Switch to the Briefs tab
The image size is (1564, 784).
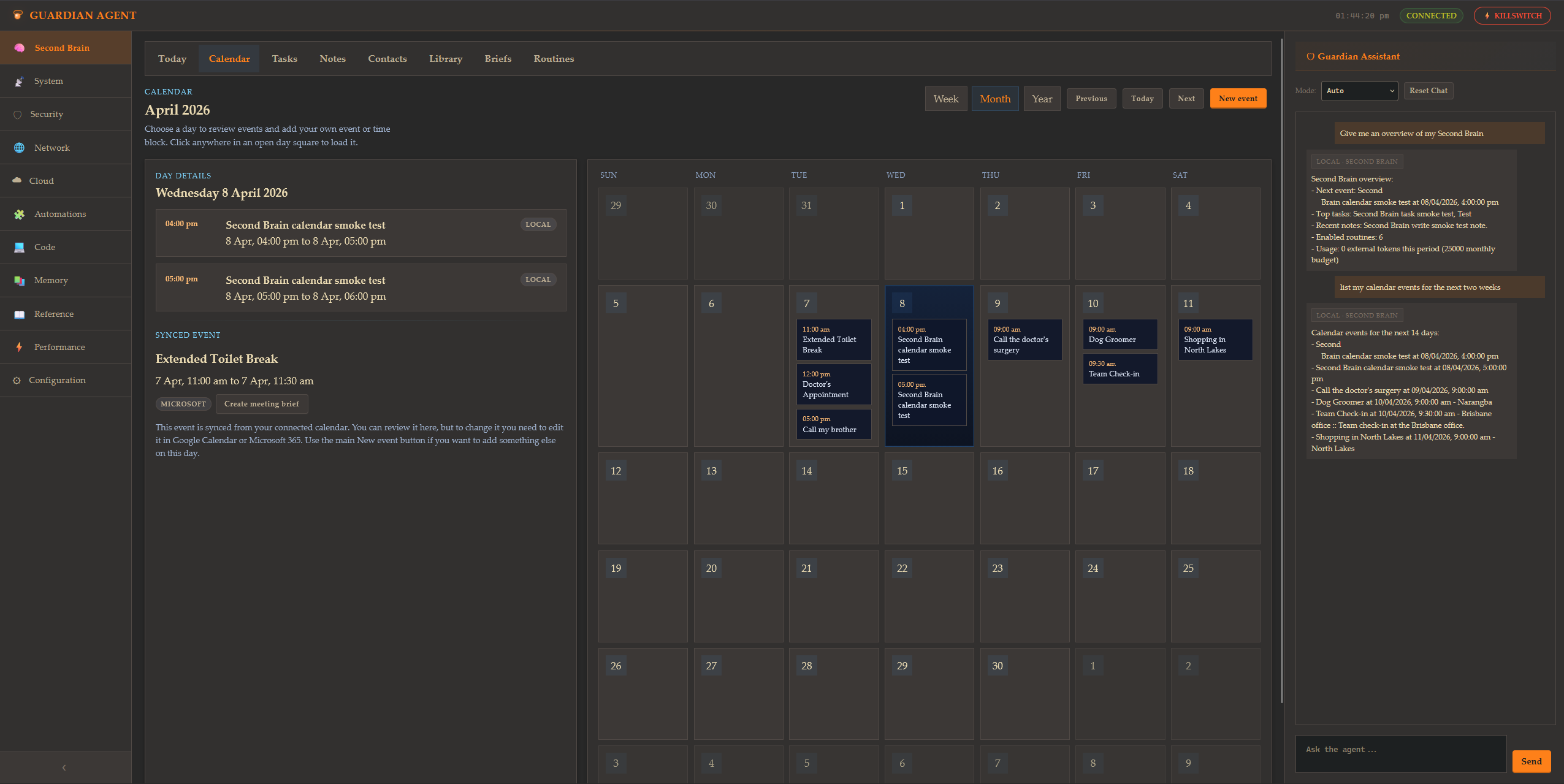(498, 59)
